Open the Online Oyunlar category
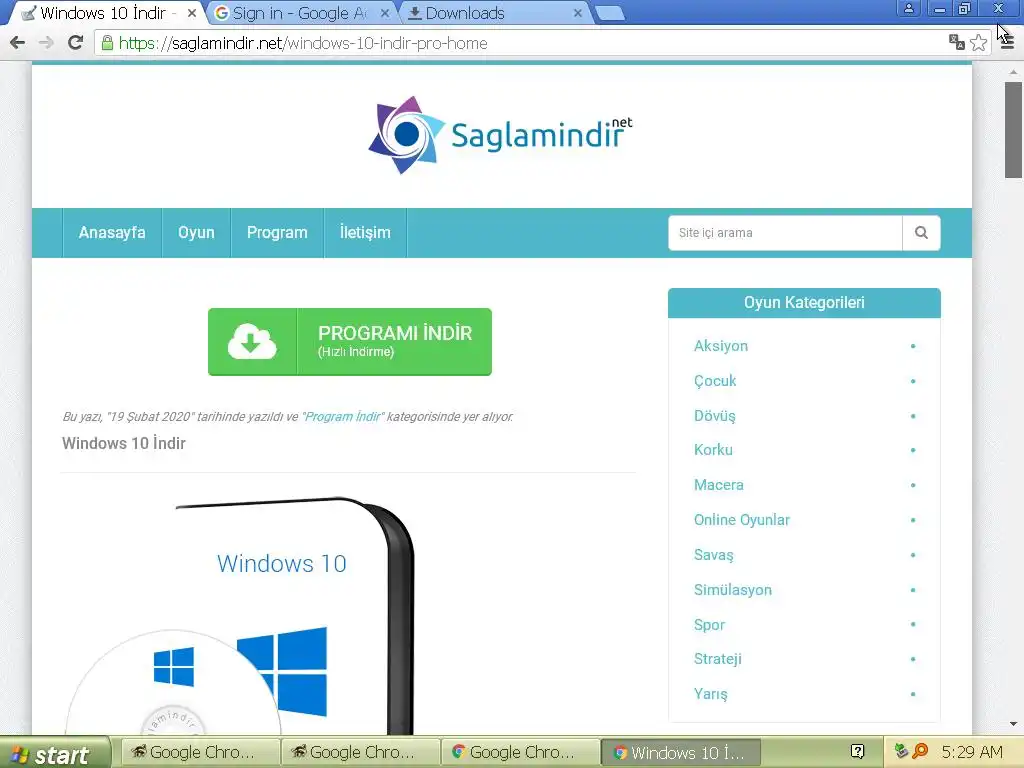Image resolution: width=1024 pixels, height=768 pixels. tap(742, 520)
